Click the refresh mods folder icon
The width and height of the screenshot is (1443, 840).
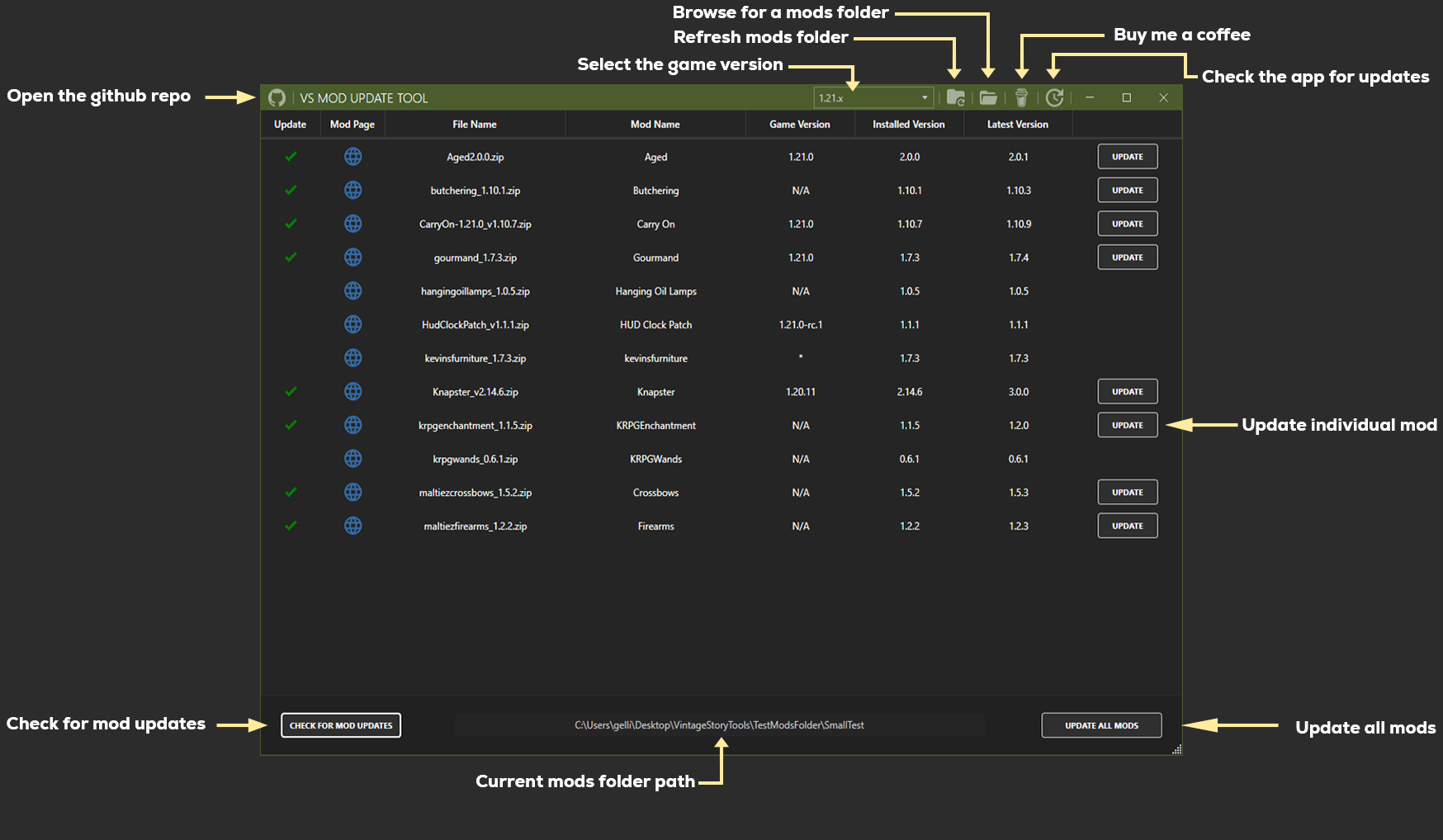coord(956,98)
